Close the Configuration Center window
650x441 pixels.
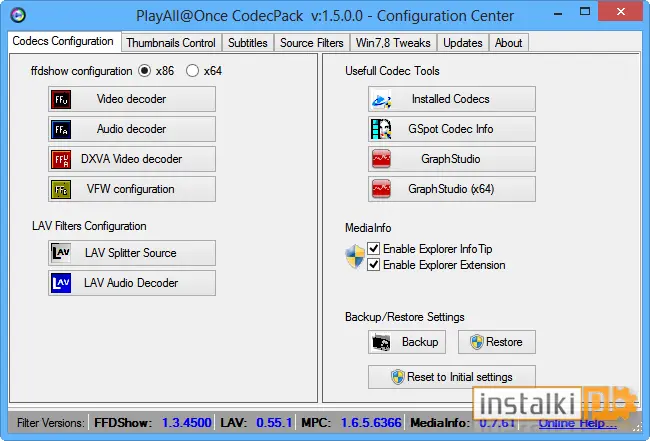pyautogui.click(x=621, y=12)
